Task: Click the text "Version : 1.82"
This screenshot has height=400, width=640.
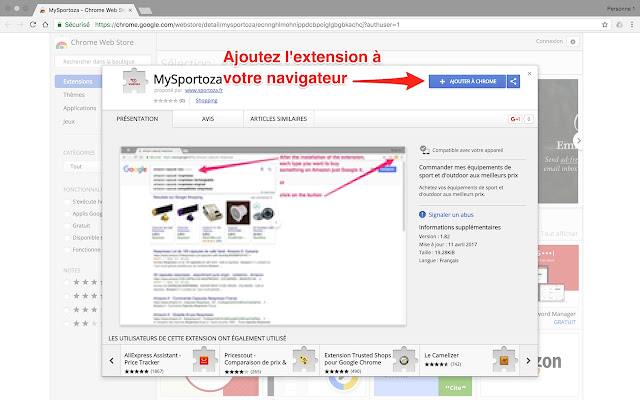Action: [x=434, y=236]
